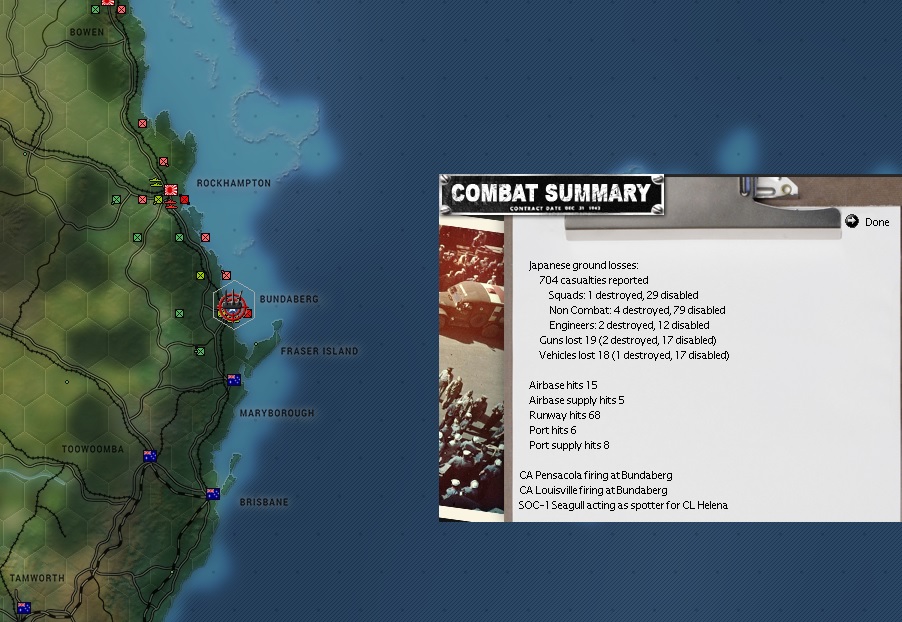Click the 'Airbase hits 15' line
This screenshot has width=902, height=622.
pyautogui.click(x=563, y=385)
